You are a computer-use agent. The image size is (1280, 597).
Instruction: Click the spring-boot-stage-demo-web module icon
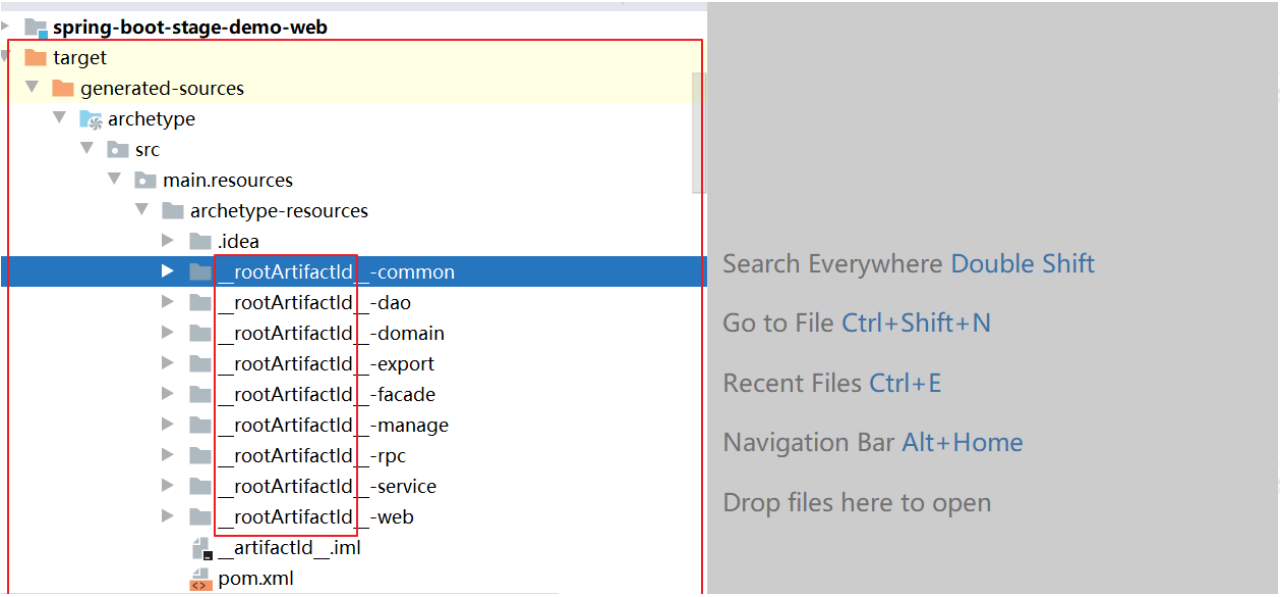point(36,27)
